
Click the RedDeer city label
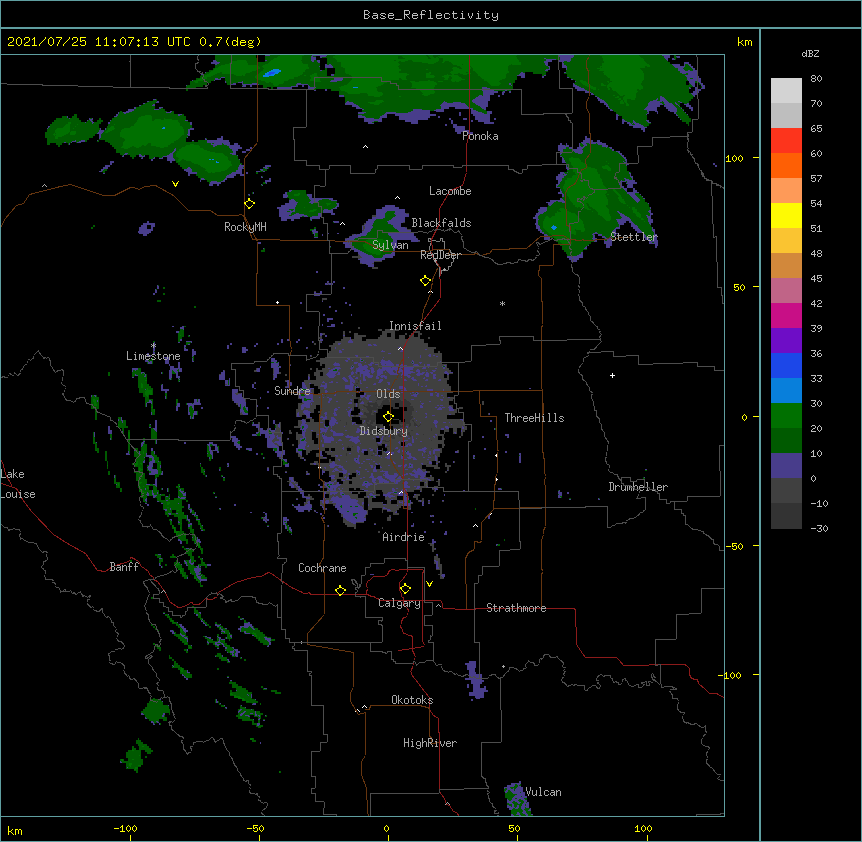440,255
